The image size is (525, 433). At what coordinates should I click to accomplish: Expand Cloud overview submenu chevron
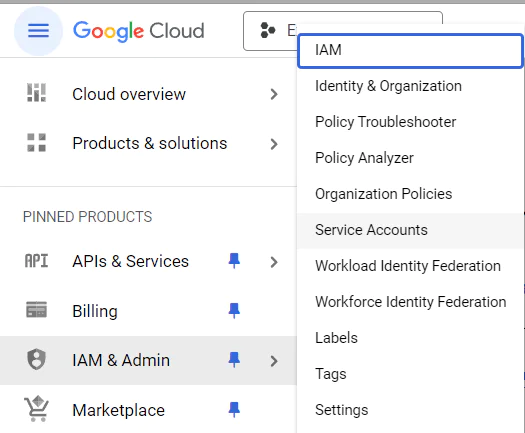tap(274, 94)
